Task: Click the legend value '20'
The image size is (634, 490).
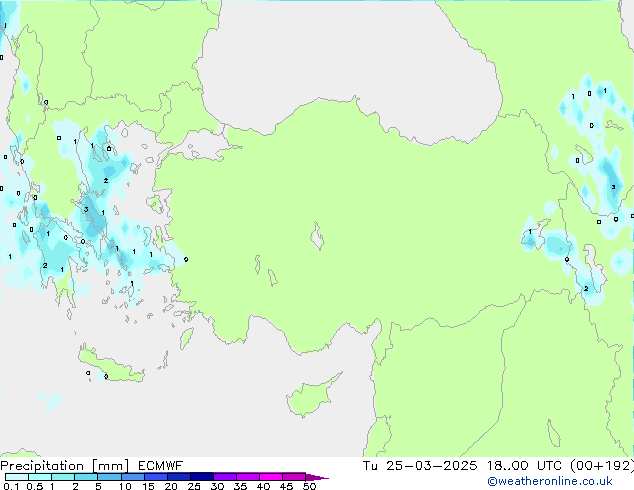Action: click(x=171, y=486)
